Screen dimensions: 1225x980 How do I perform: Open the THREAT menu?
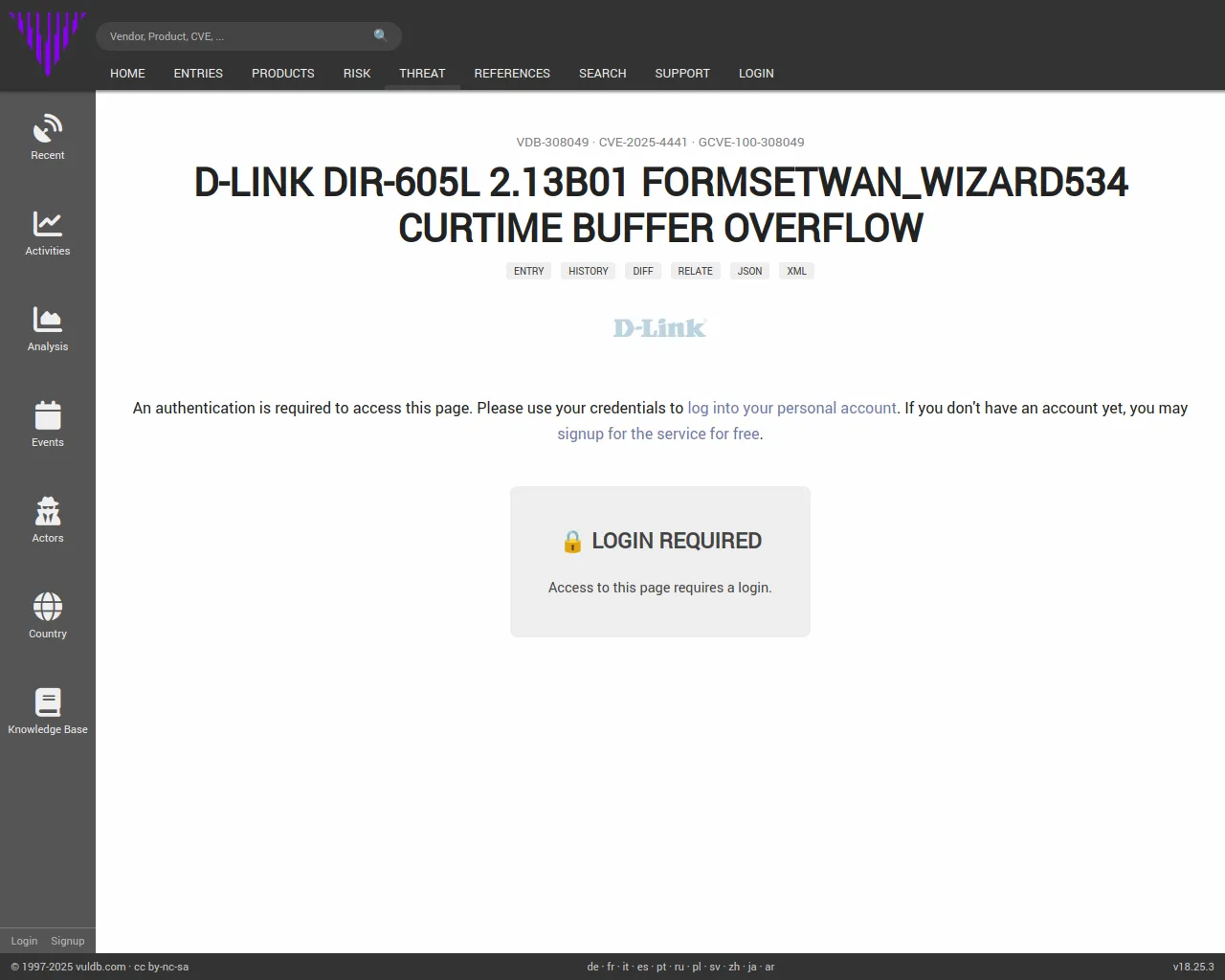coord(422,74)
